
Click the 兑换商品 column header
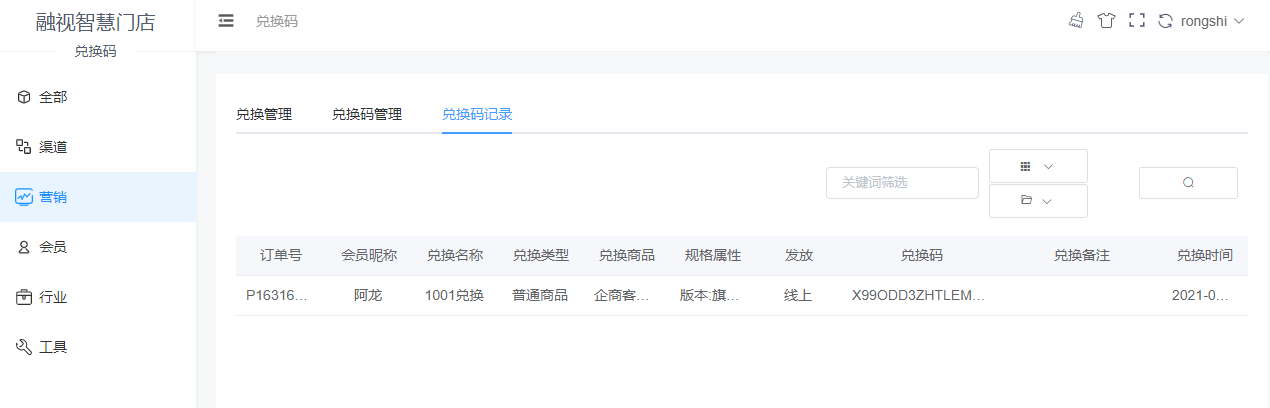point(627,256)
